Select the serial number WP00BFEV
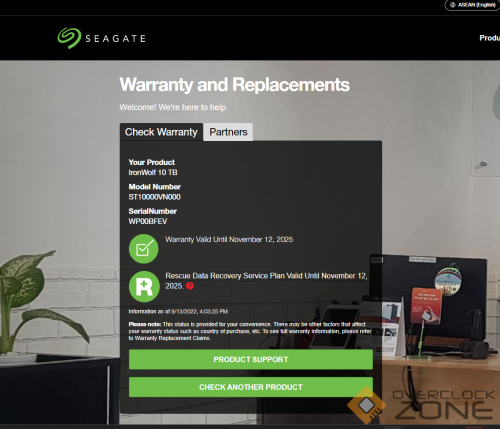Viewport: 500px width, 429px height. [x=148, y=221]
